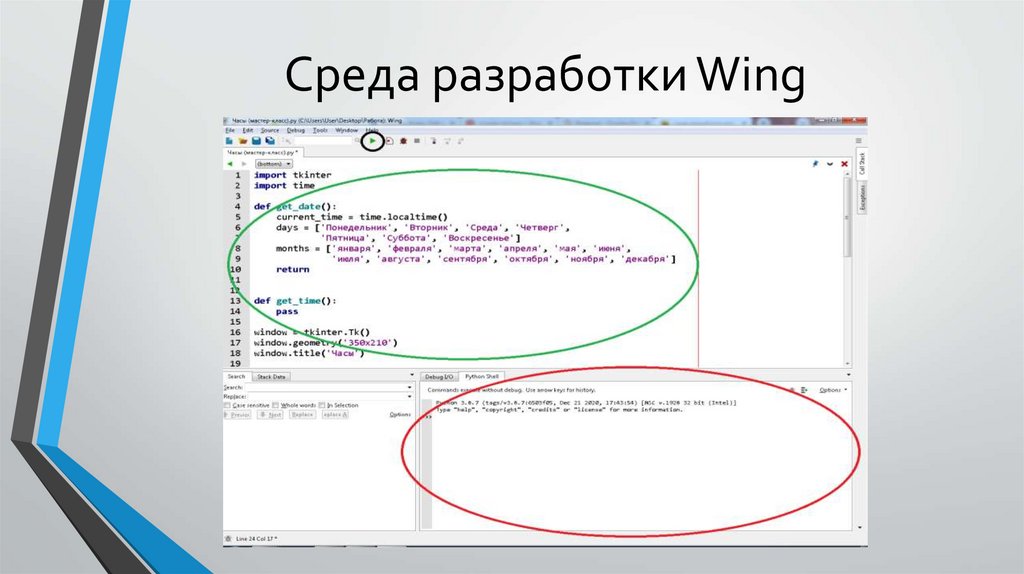Click the Save file toolbar icon

tap(256, 142)
